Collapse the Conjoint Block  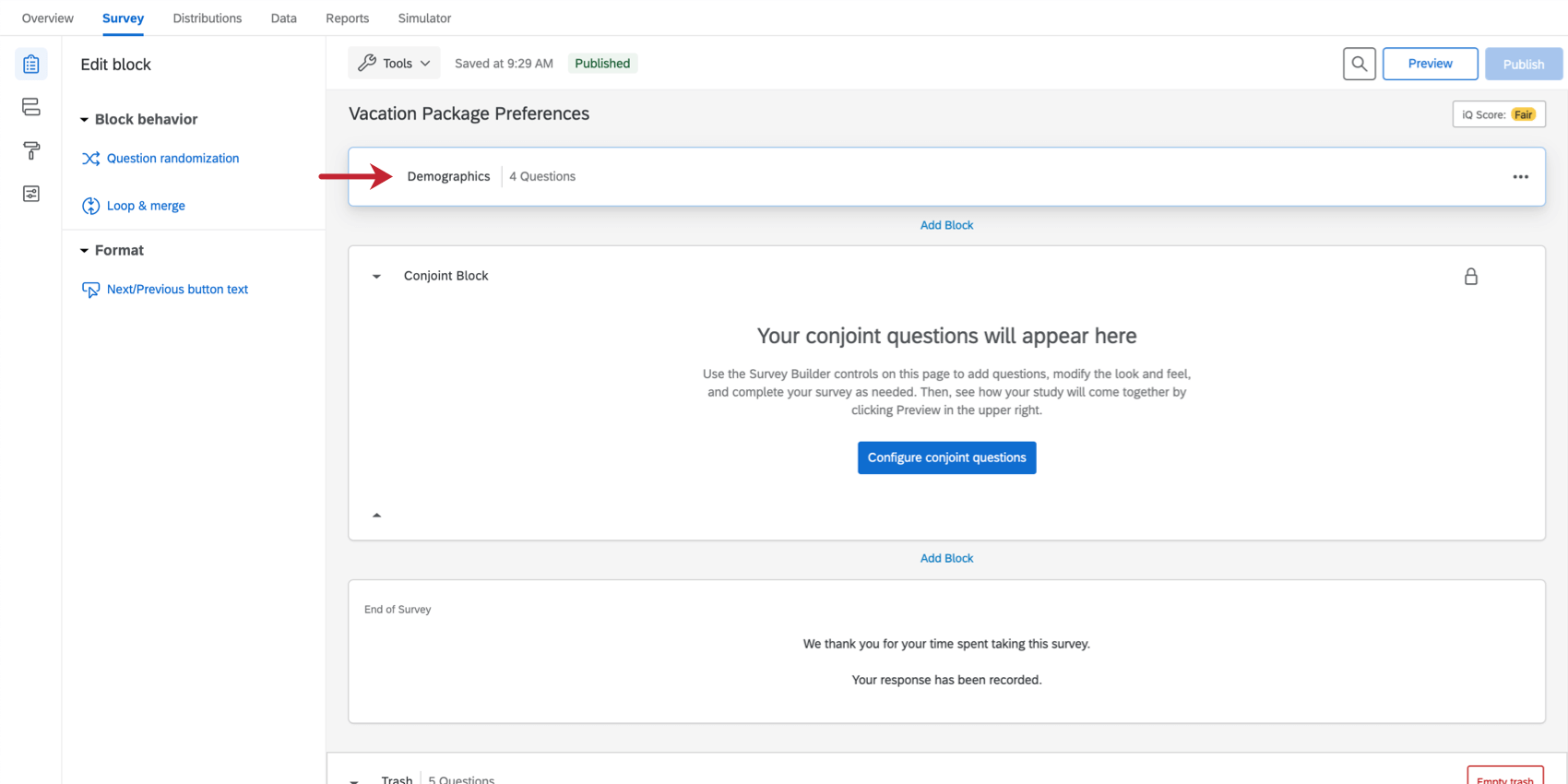(376, 277)
